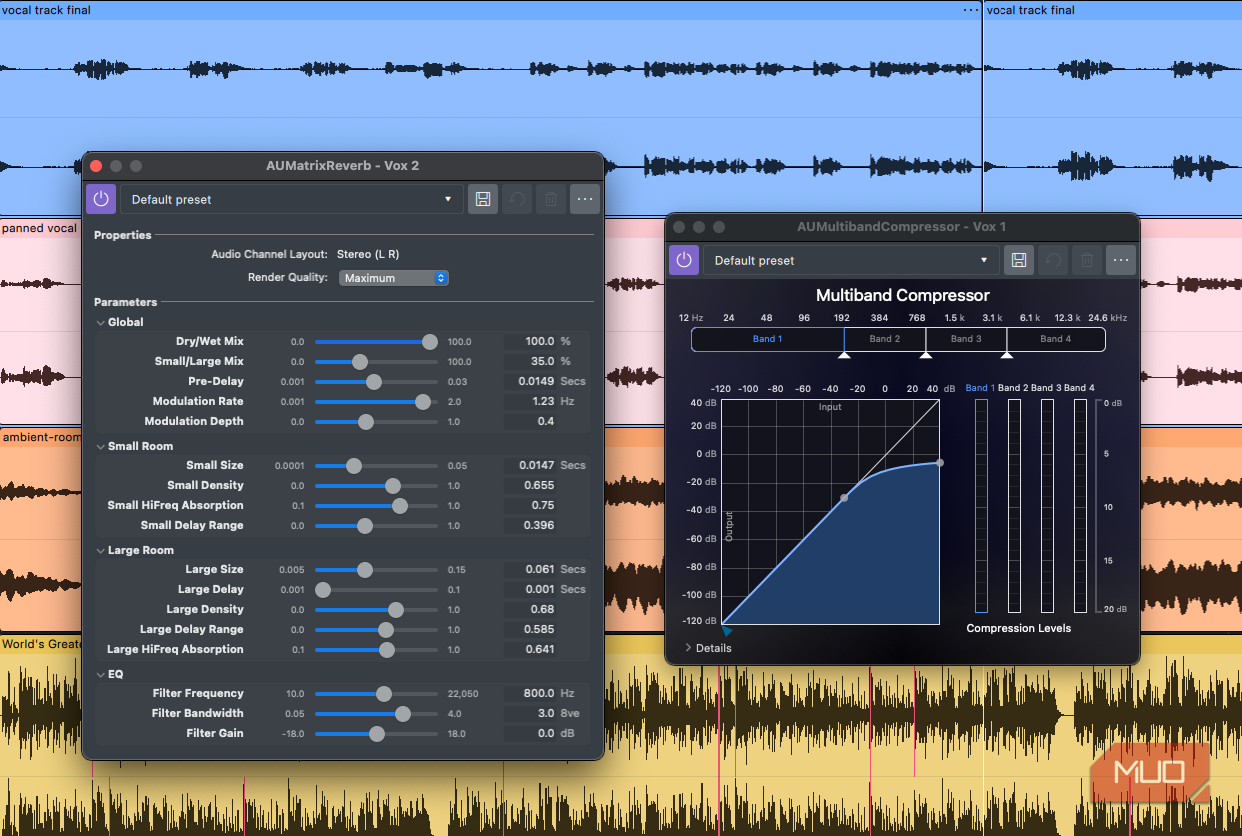
Task: Collapse the Large Room section
Action: point(100,550)
